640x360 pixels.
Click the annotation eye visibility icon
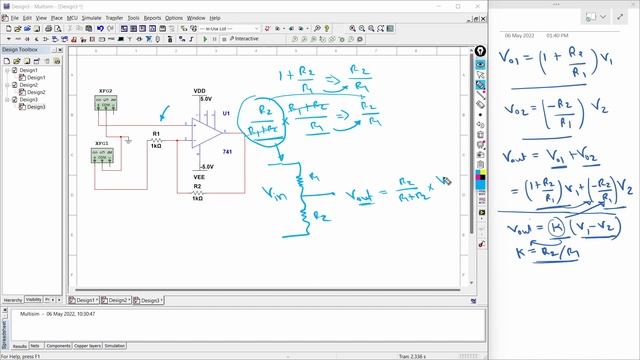tap(480, 64)
